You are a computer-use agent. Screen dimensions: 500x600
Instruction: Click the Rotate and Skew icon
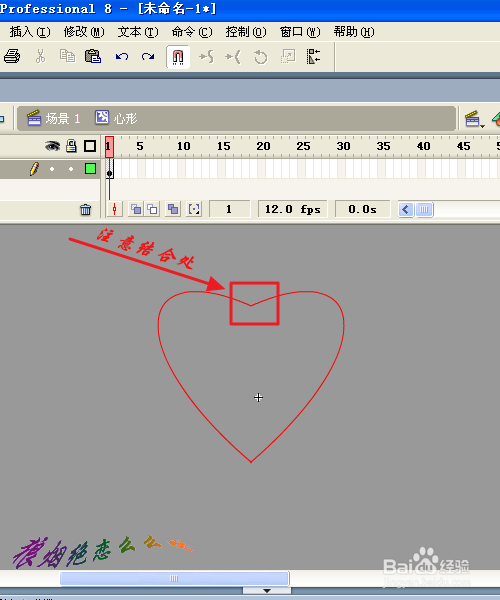click(x=261, y=57)
